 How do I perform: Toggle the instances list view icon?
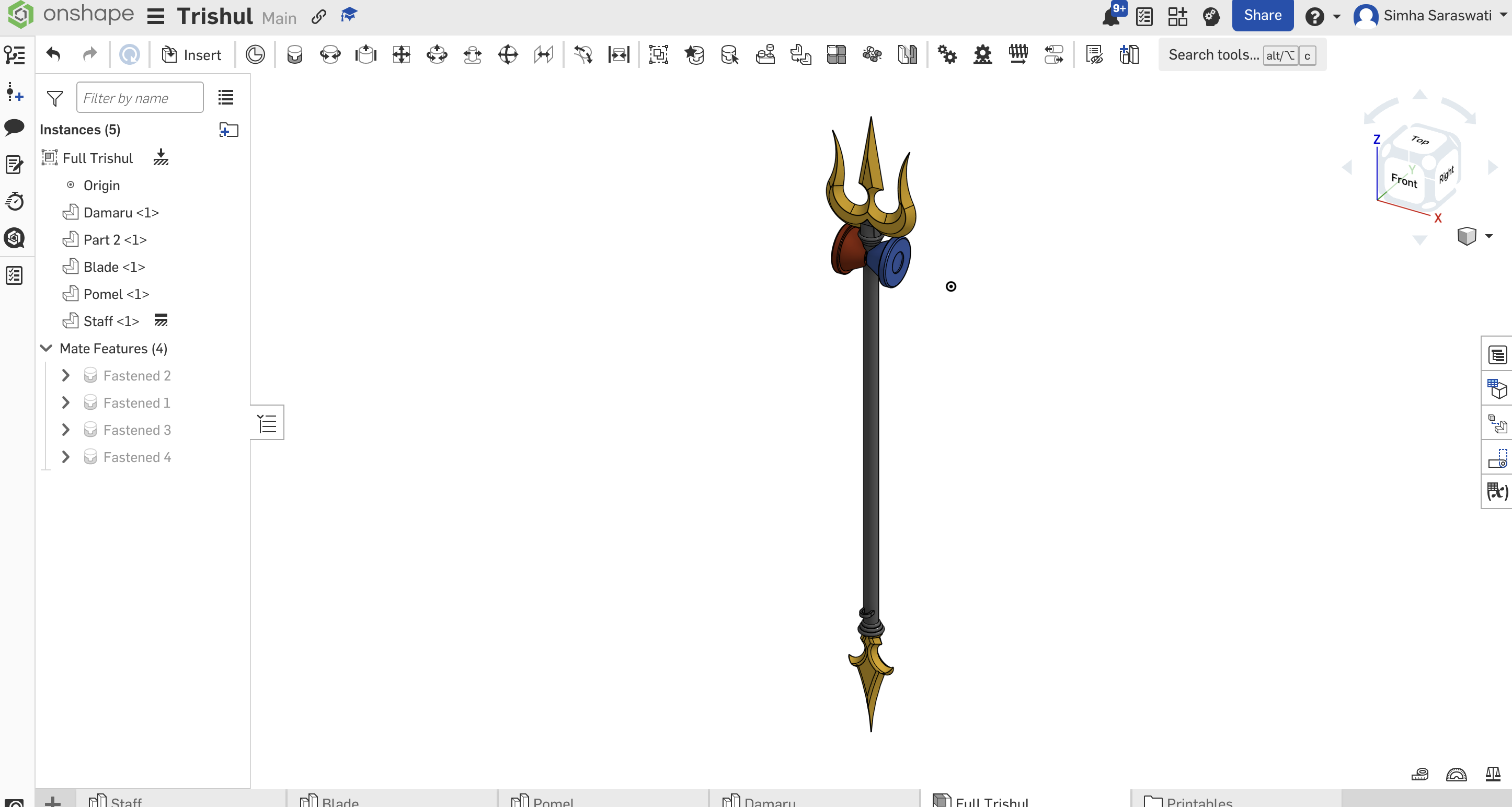226,97
